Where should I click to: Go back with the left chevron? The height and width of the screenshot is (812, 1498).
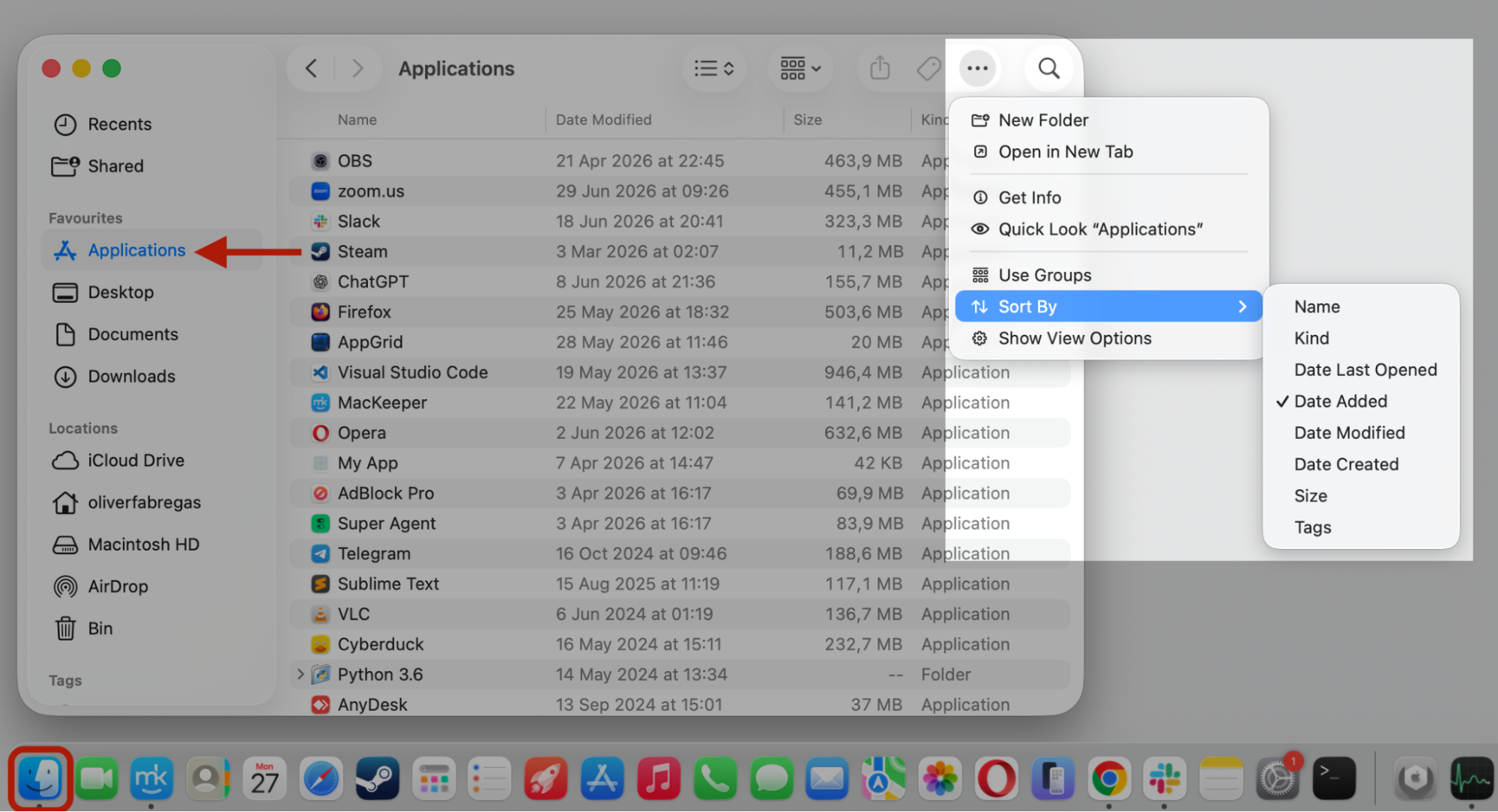click(311, 68)
